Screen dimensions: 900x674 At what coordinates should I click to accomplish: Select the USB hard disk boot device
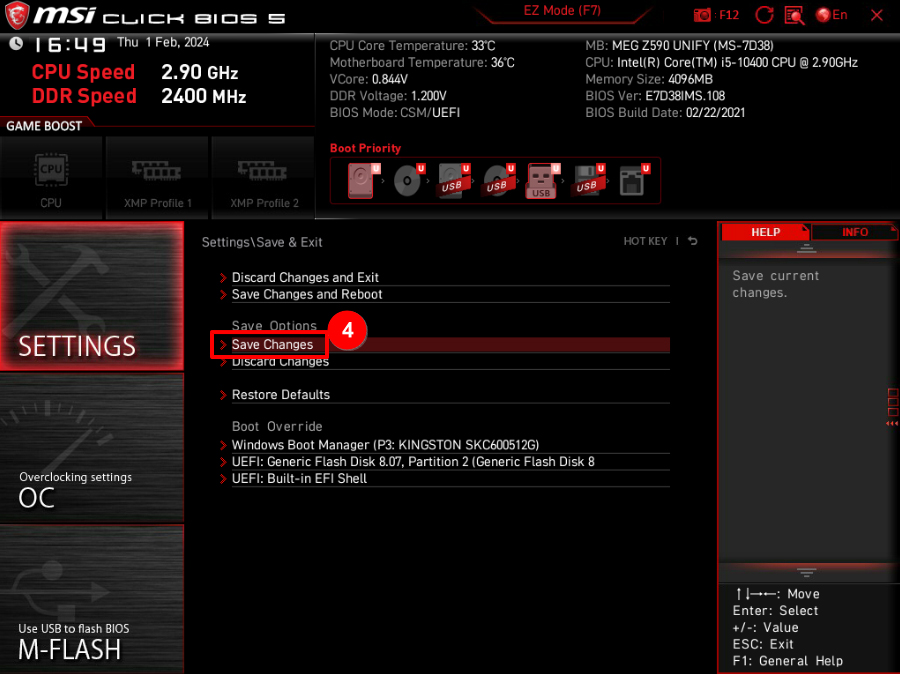(x=453, y=181)
